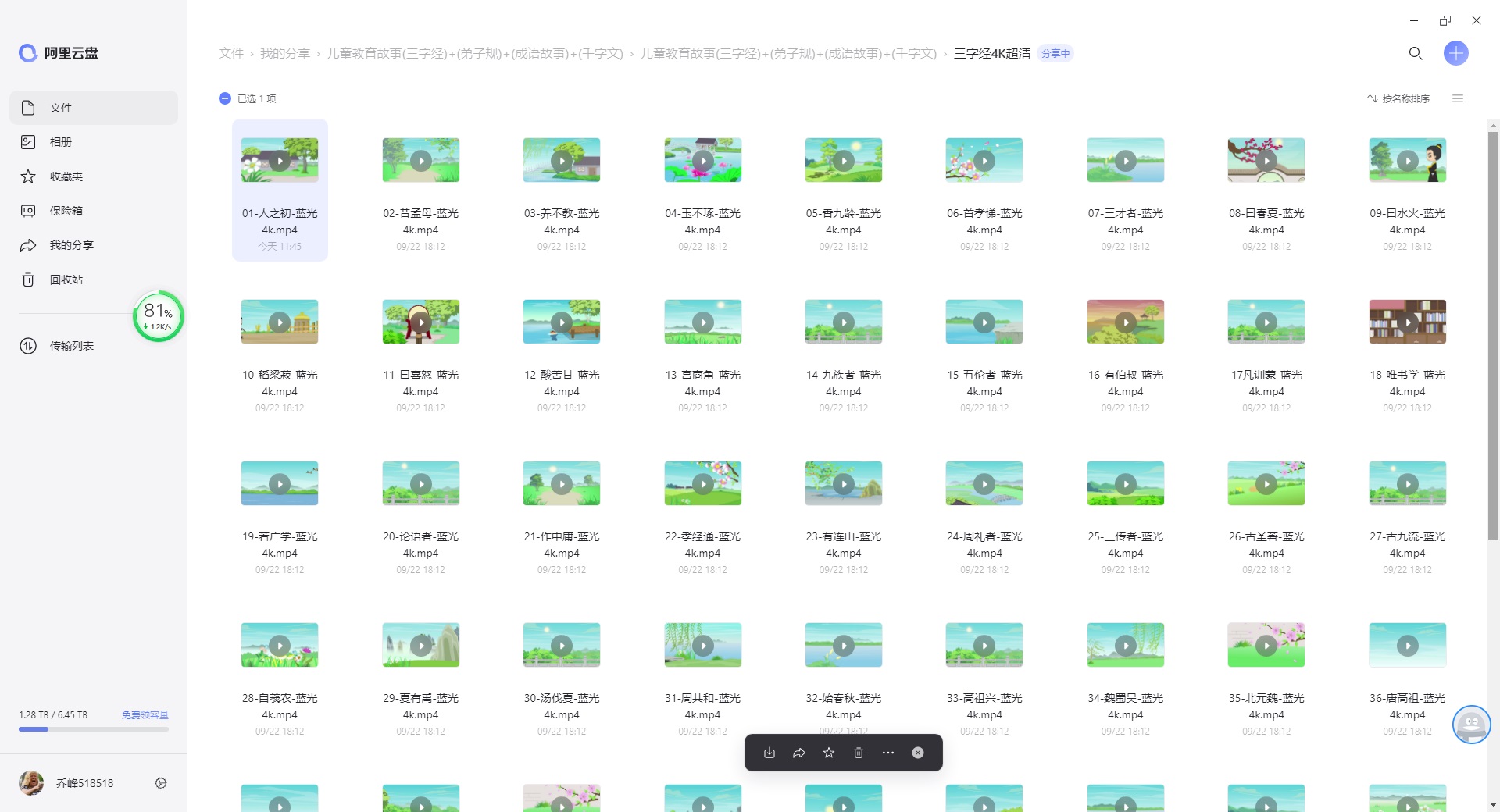Select thumbnail of 11-曰喜怒-蓝光4k.mp4

[x=421, y=322]
